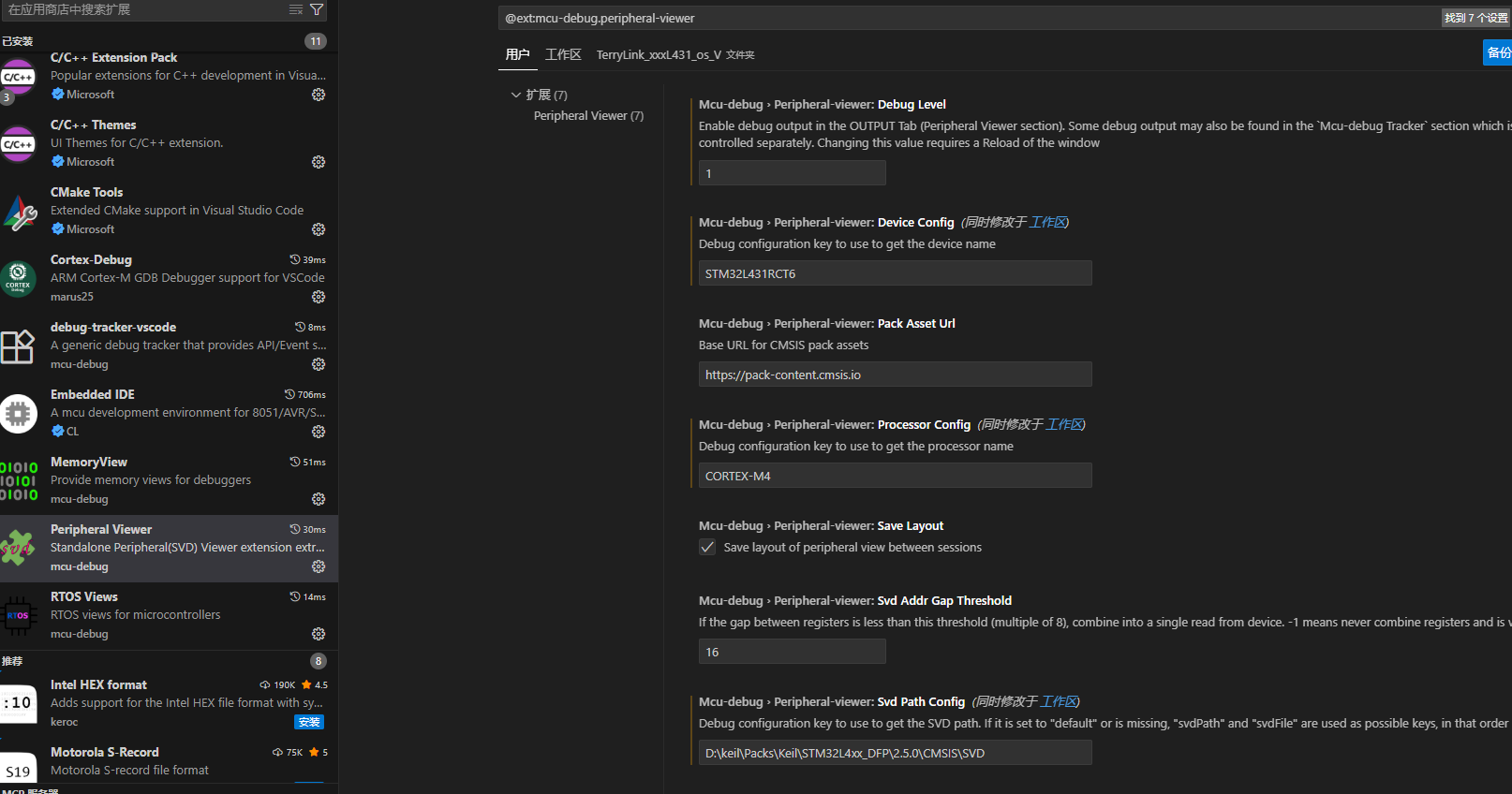Toggle Save Layout checkbox
This screenshot has height=794, width=1512.
point(707,548)
